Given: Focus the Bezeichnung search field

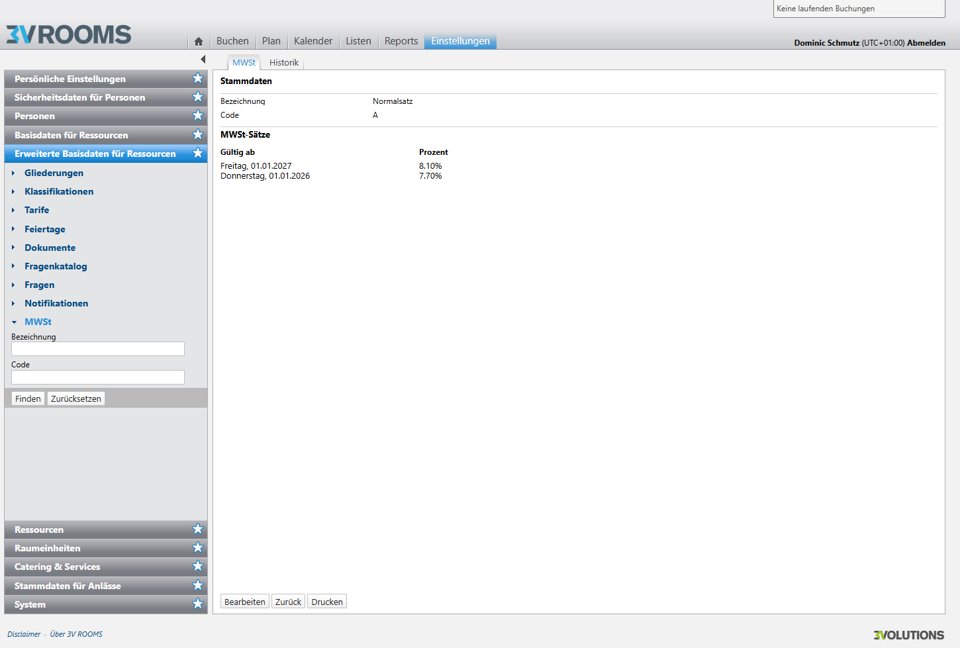Looking at the screenshot, I should tap(98, 349).
